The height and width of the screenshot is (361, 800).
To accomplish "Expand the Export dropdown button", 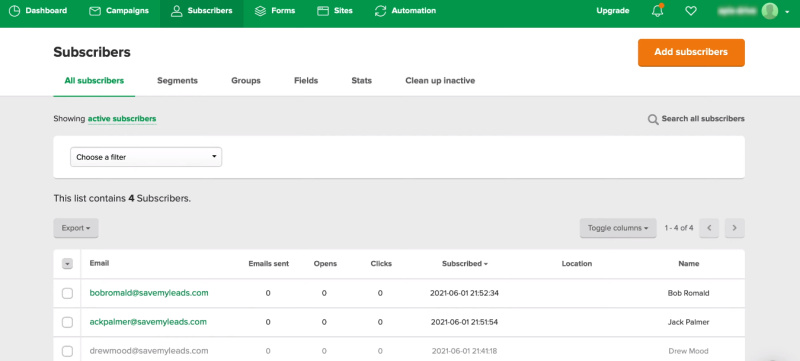I will click(76, 228).
